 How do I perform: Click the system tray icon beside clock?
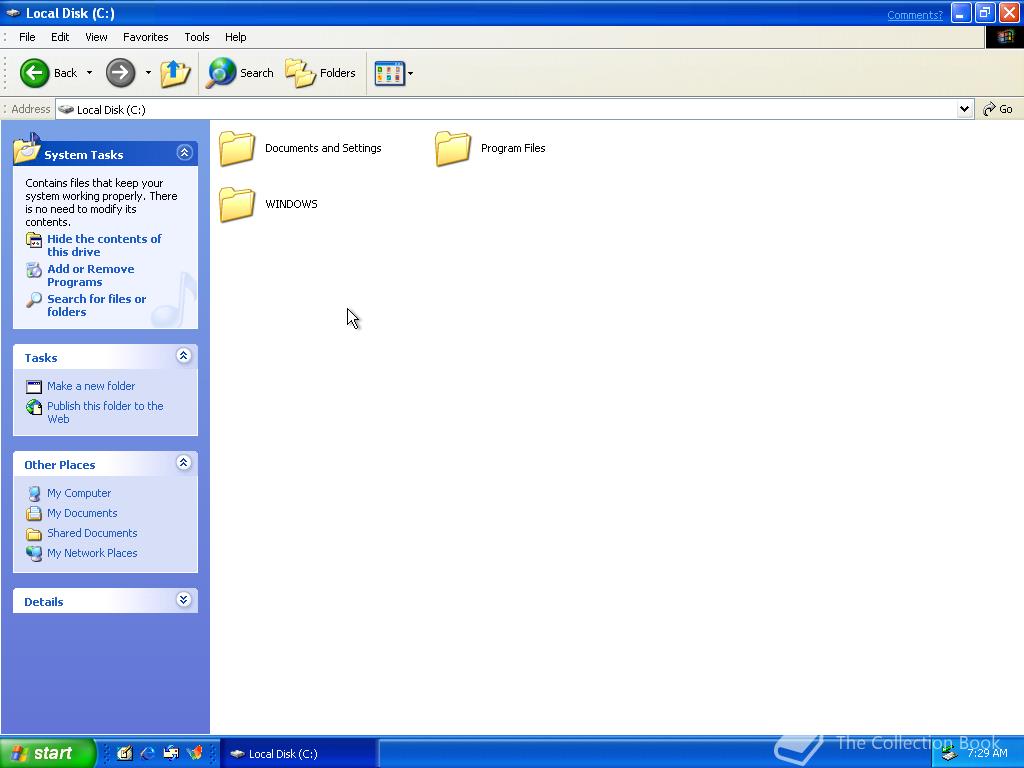click(949, 754)
